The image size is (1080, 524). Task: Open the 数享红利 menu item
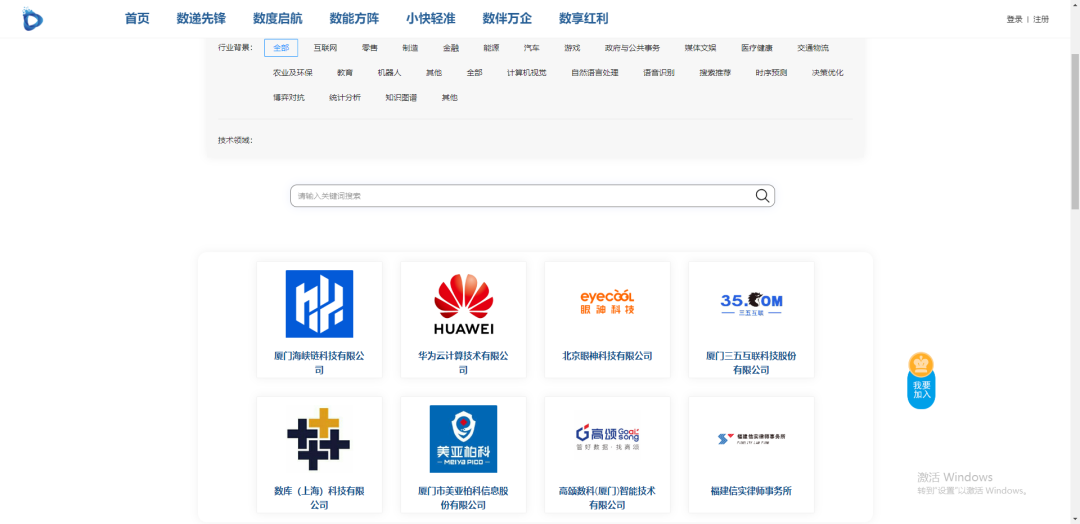tap(583, 19)
